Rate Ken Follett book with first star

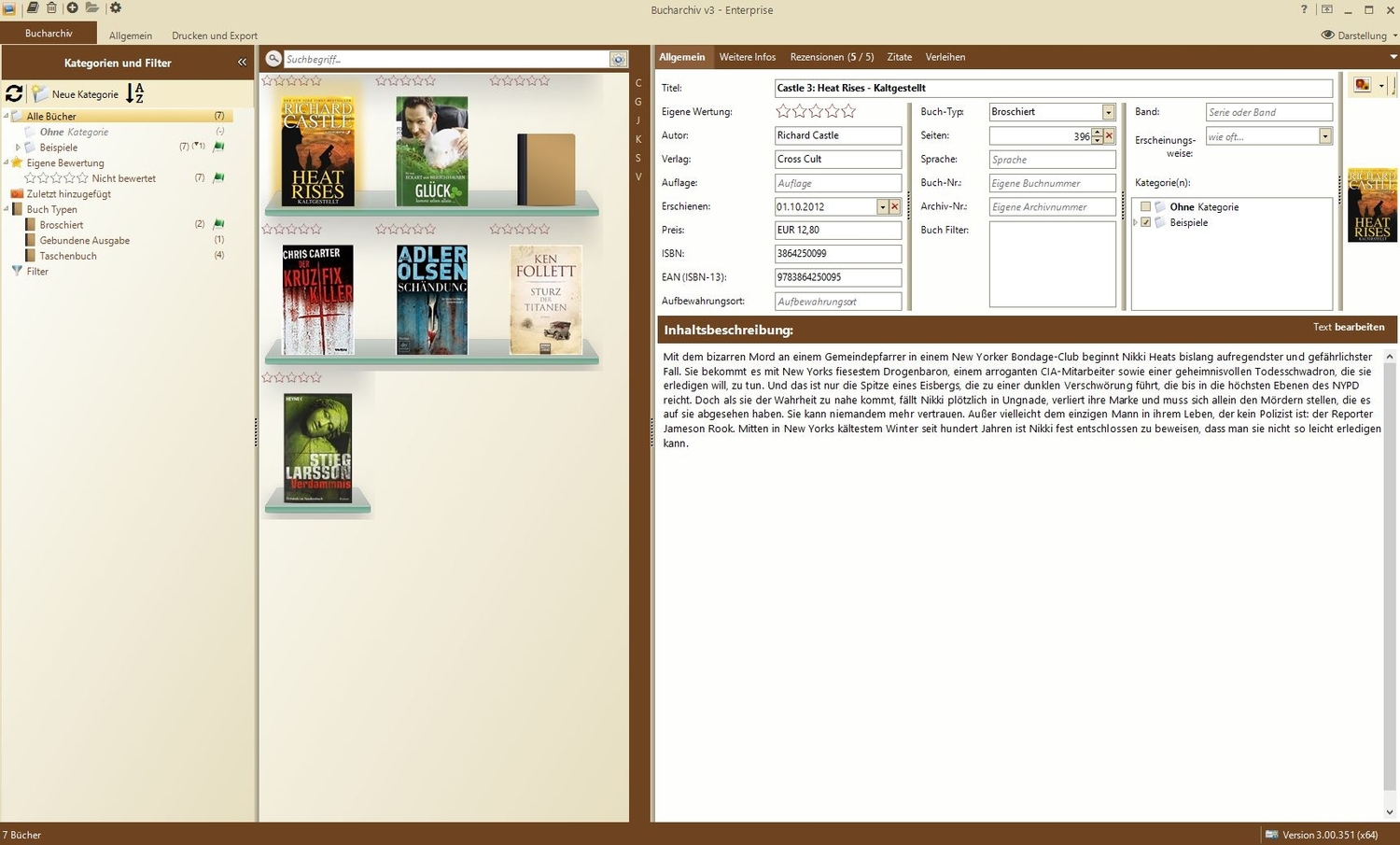pos(496,229)
